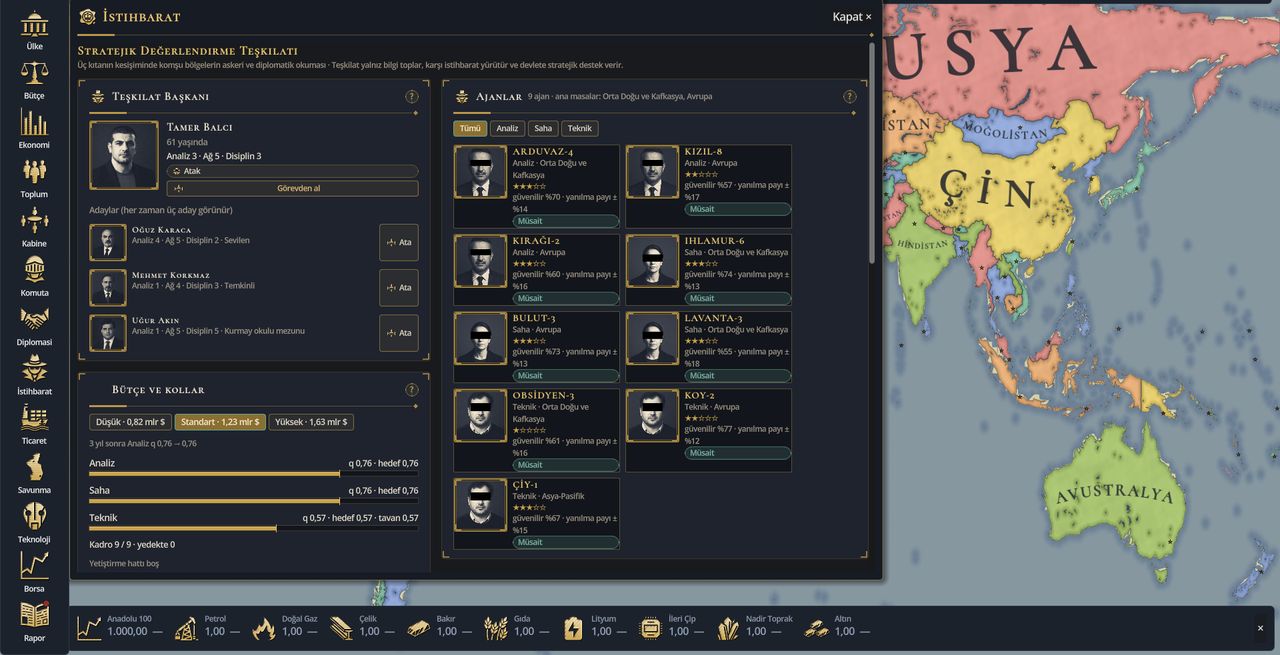
Task: Close the İstihbarat panel with Kapat
Action: 852,17
